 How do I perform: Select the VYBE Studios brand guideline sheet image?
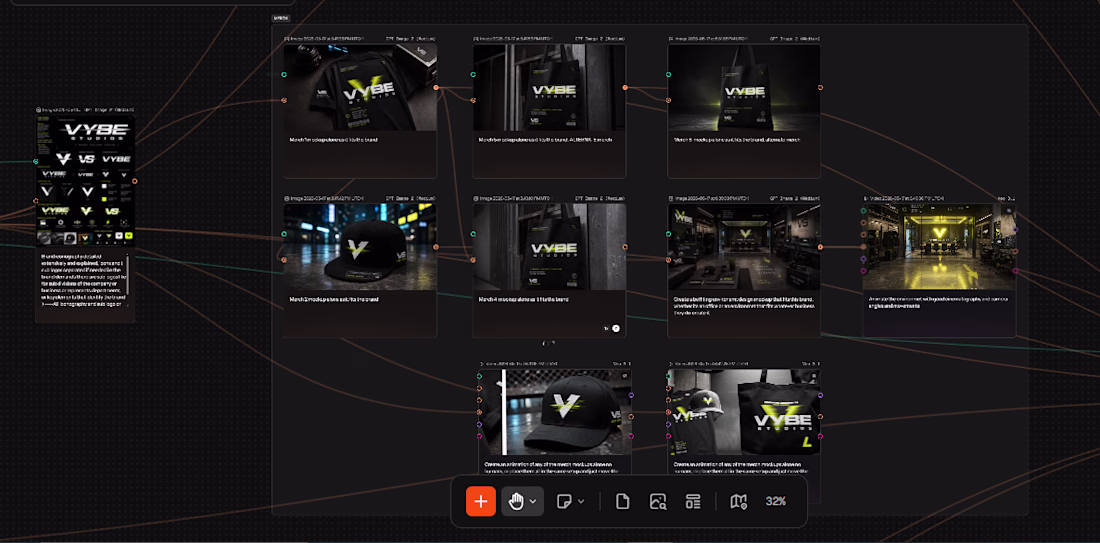point(83,180)
